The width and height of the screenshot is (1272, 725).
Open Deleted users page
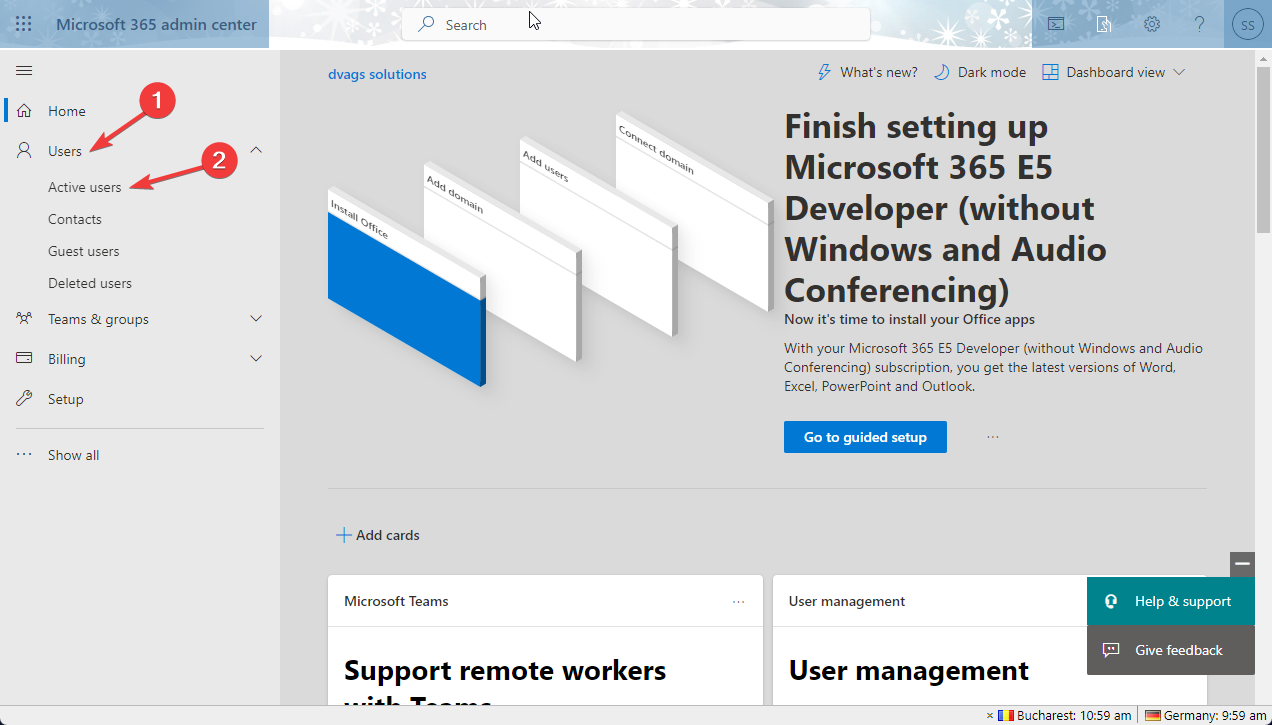[90, 283]
